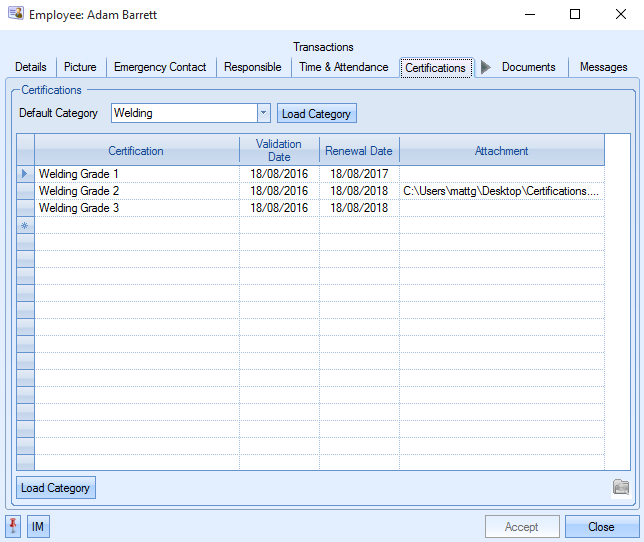Switch to the Details tab
This screenshot has height=542, width=644.
coord(31,67)
